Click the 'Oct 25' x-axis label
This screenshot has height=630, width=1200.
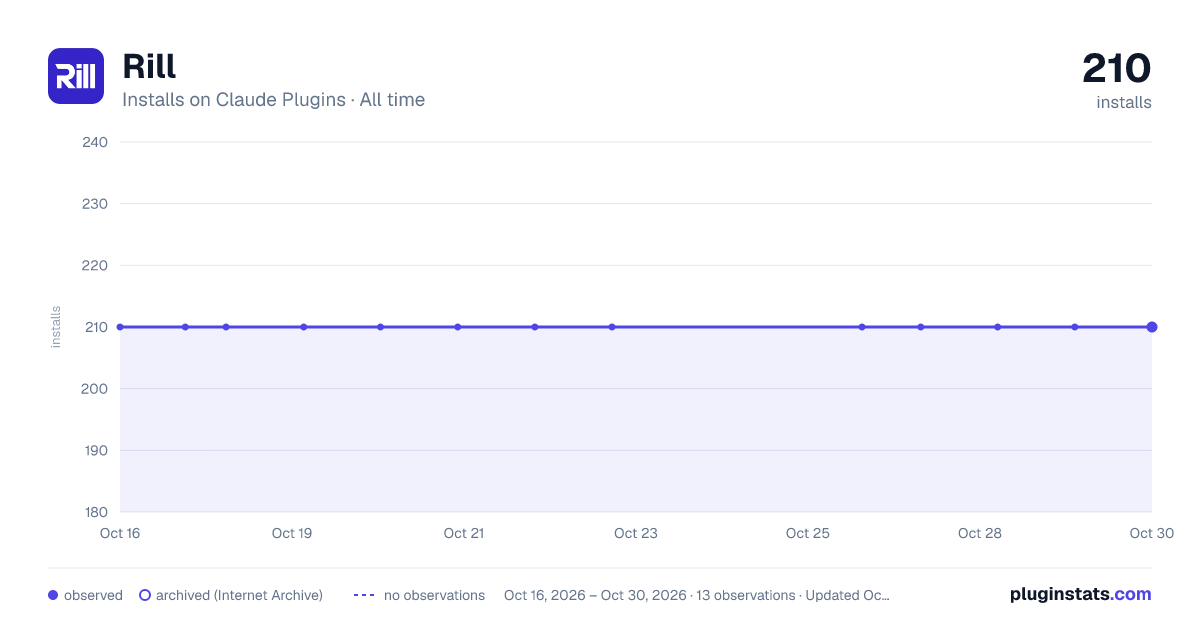click(808, 533)
